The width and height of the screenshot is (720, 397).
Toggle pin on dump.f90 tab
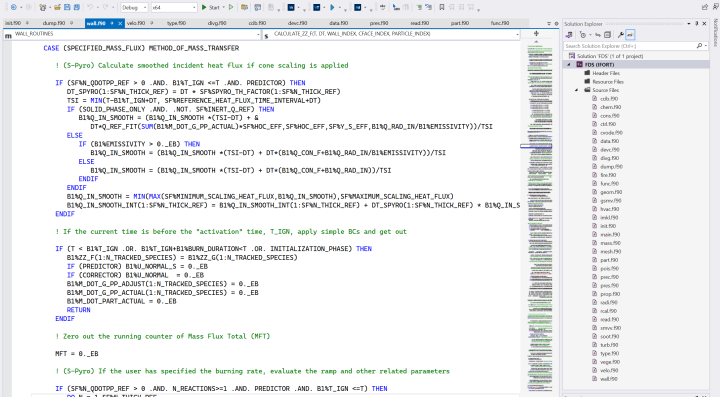point(72,23)
